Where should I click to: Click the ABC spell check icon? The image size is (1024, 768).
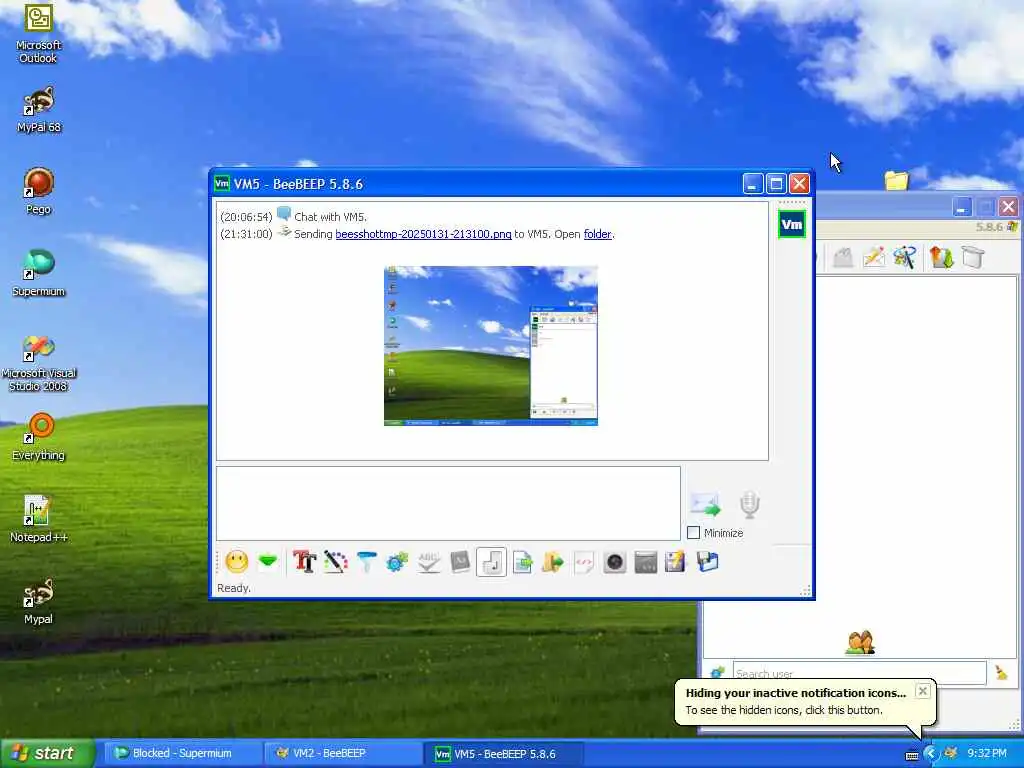pos(429,562)
